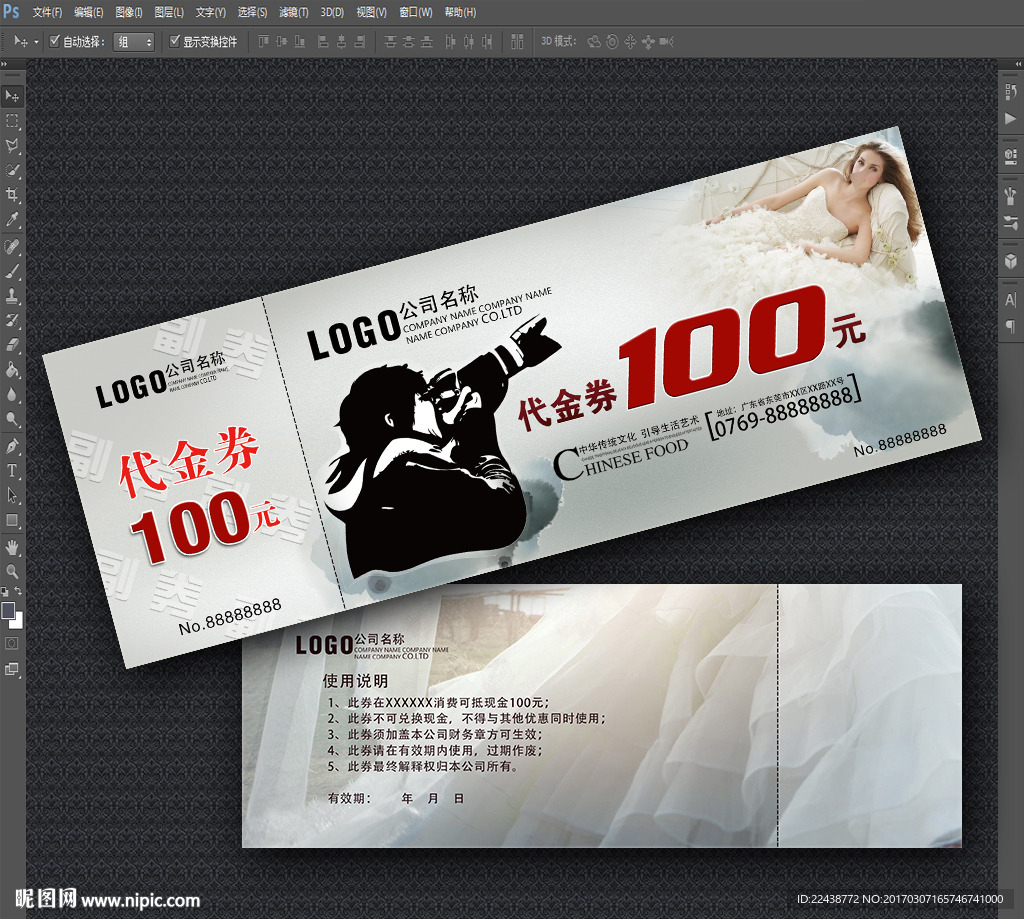1024x919 pixels.
Task: Select the Paint Bucket tool
Action: [x=12, y=370]
